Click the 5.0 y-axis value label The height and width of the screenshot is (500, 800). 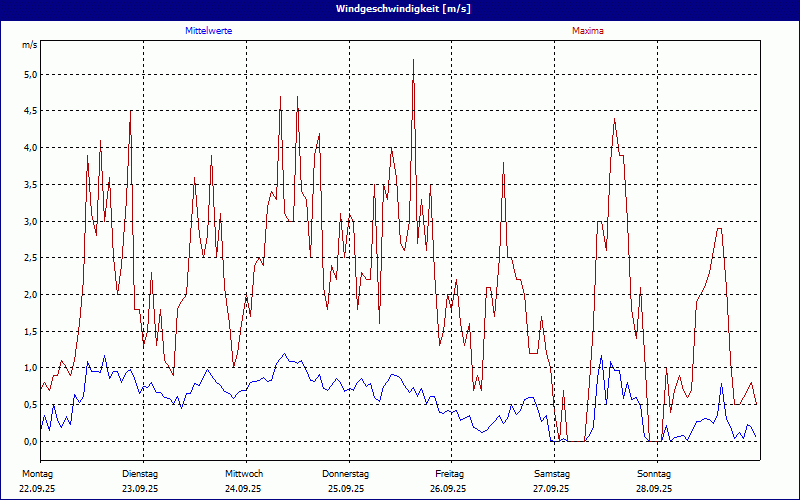(30, 74)
